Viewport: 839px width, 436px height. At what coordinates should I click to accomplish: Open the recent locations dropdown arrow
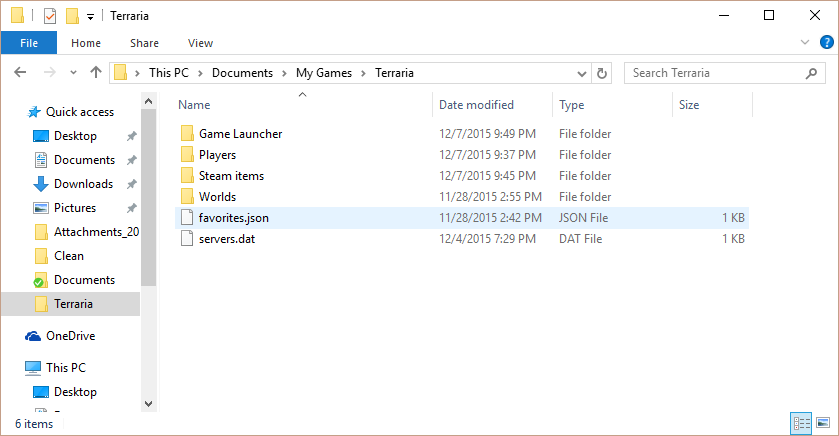pos(73,73)
